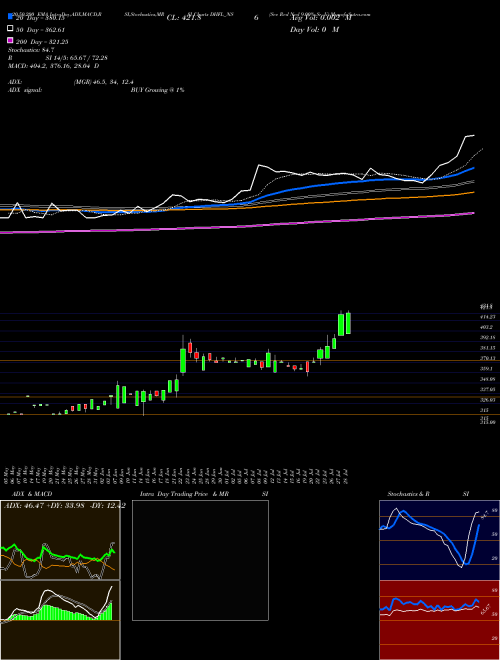Click the 370.13 price axis label

tap(488, 358)
